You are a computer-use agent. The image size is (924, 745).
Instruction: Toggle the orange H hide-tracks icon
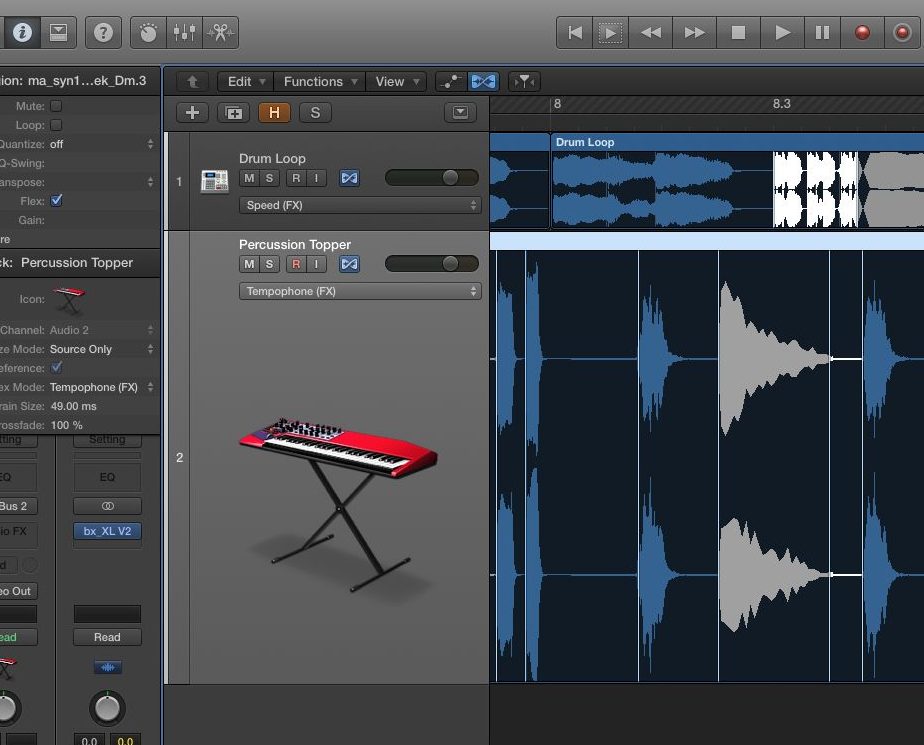[274, 112]
